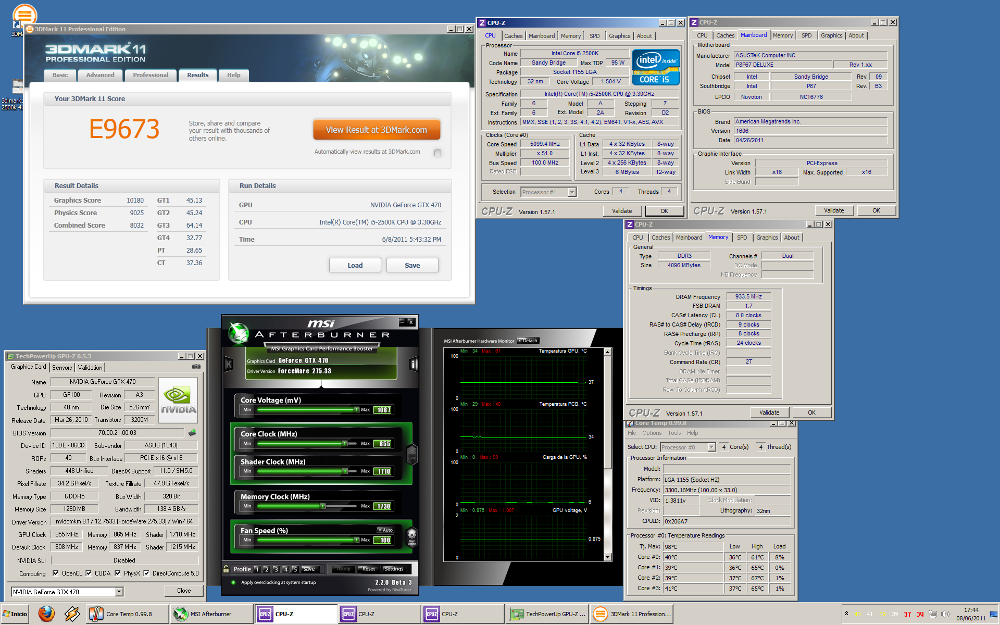Click the hardware monitor vertical scrollbar

(x=607, y=454)
